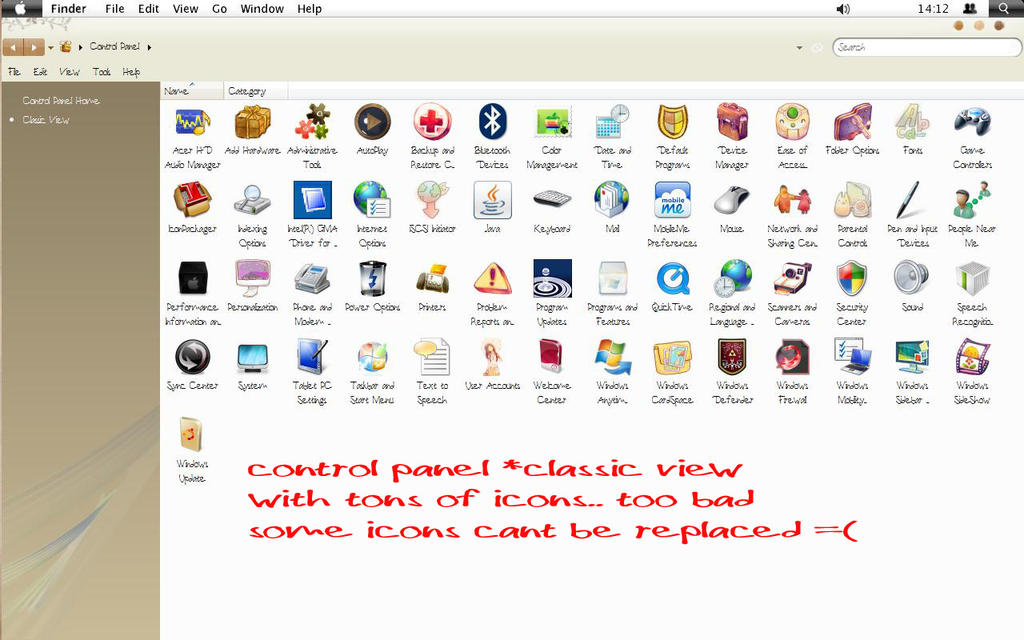Open Color Management icon

click(552, 122)
